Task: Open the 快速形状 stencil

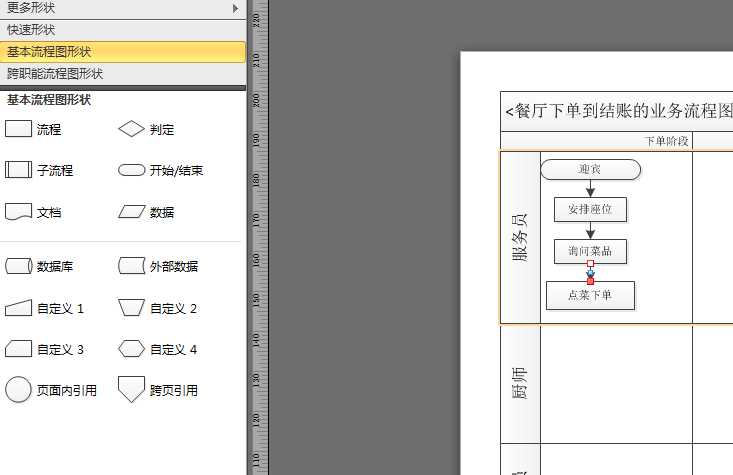Action: [123, 29]
